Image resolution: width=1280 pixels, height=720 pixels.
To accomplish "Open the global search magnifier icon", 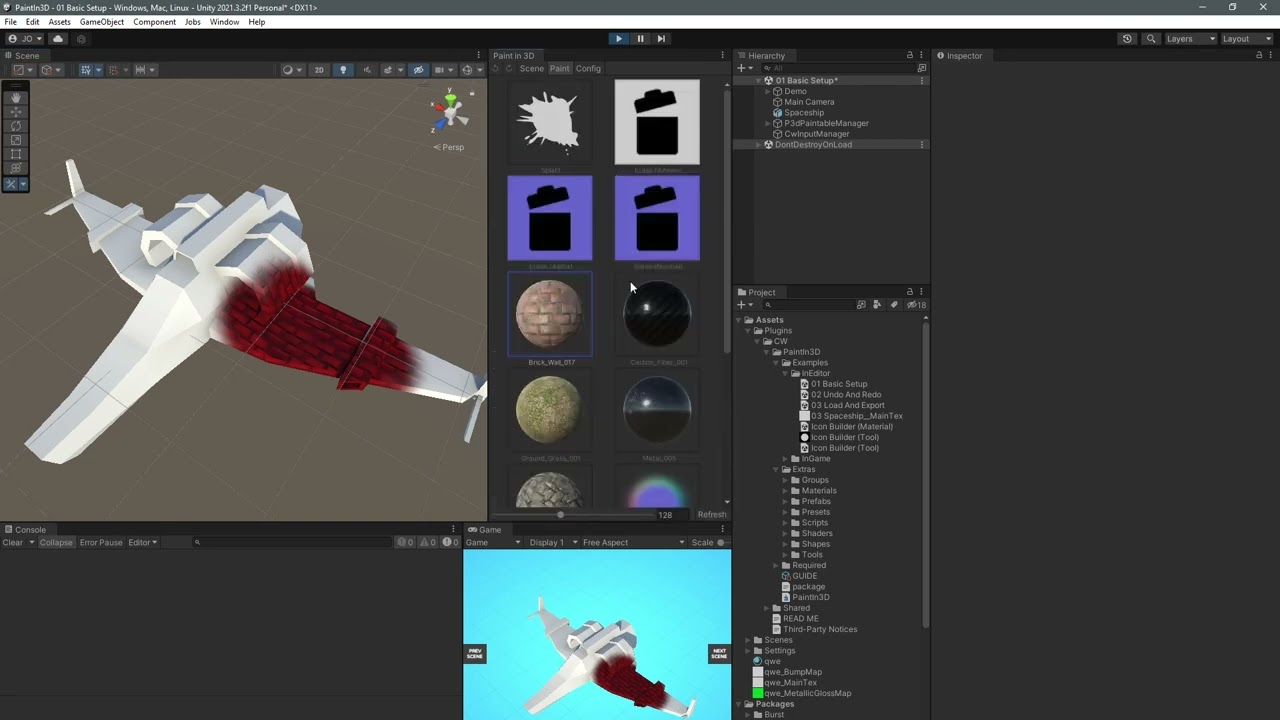I will (x=1151, y=39).
